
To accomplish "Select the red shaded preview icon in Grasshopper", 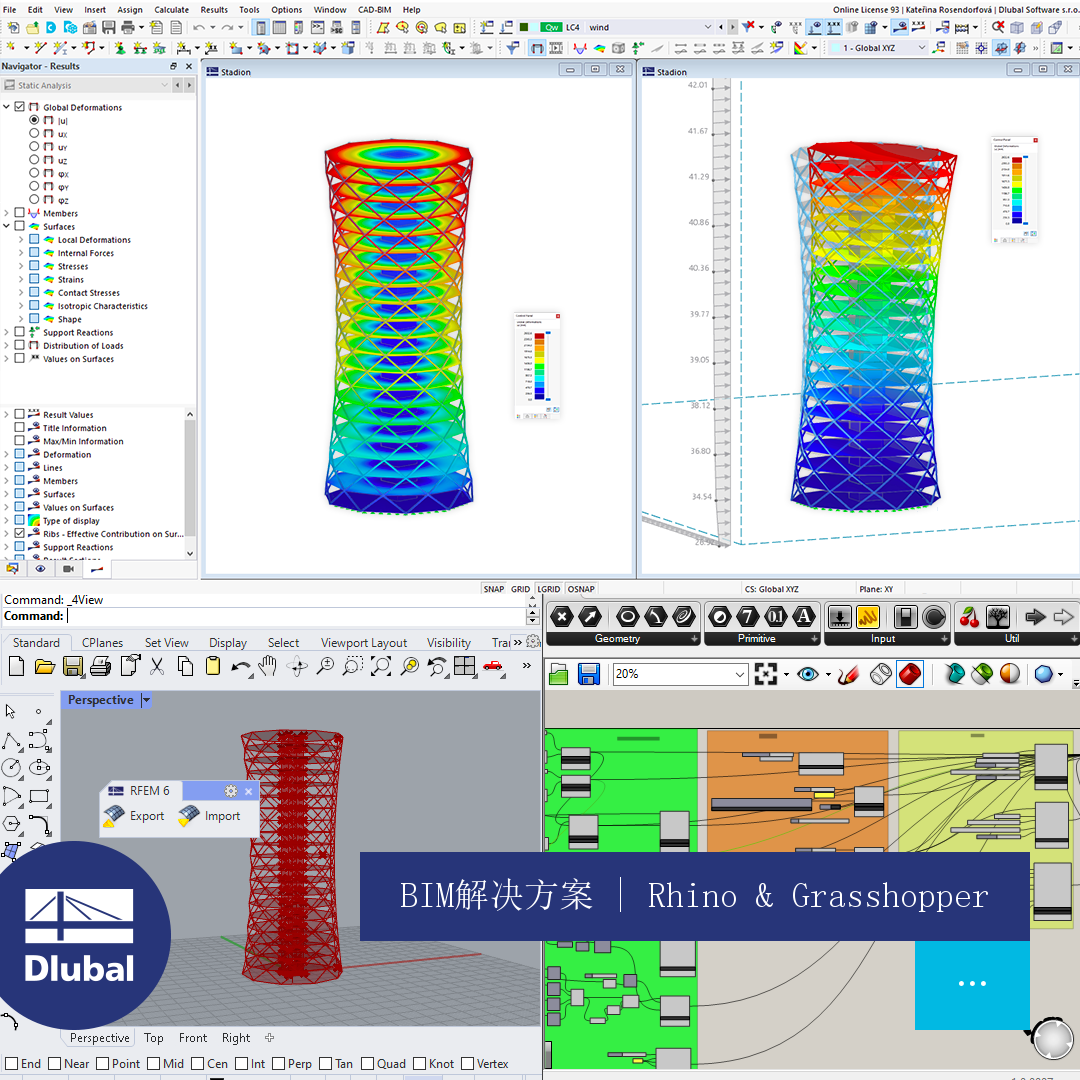I will click(x=910, y=674).
